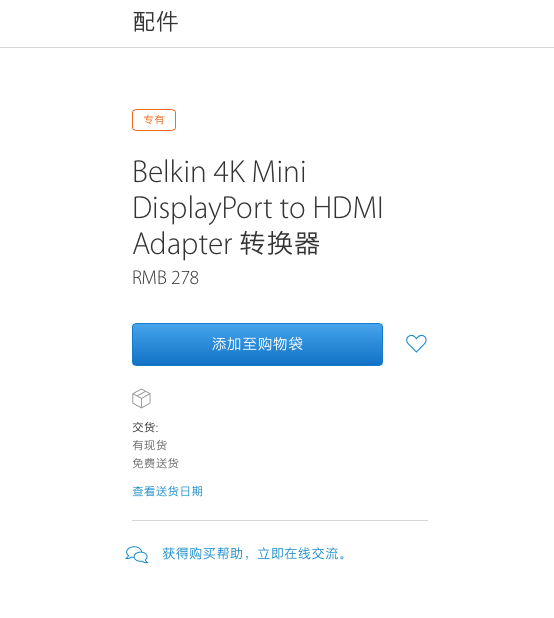
Task: Click the divider line above the chat help
Action: click(x=280, y=520)
